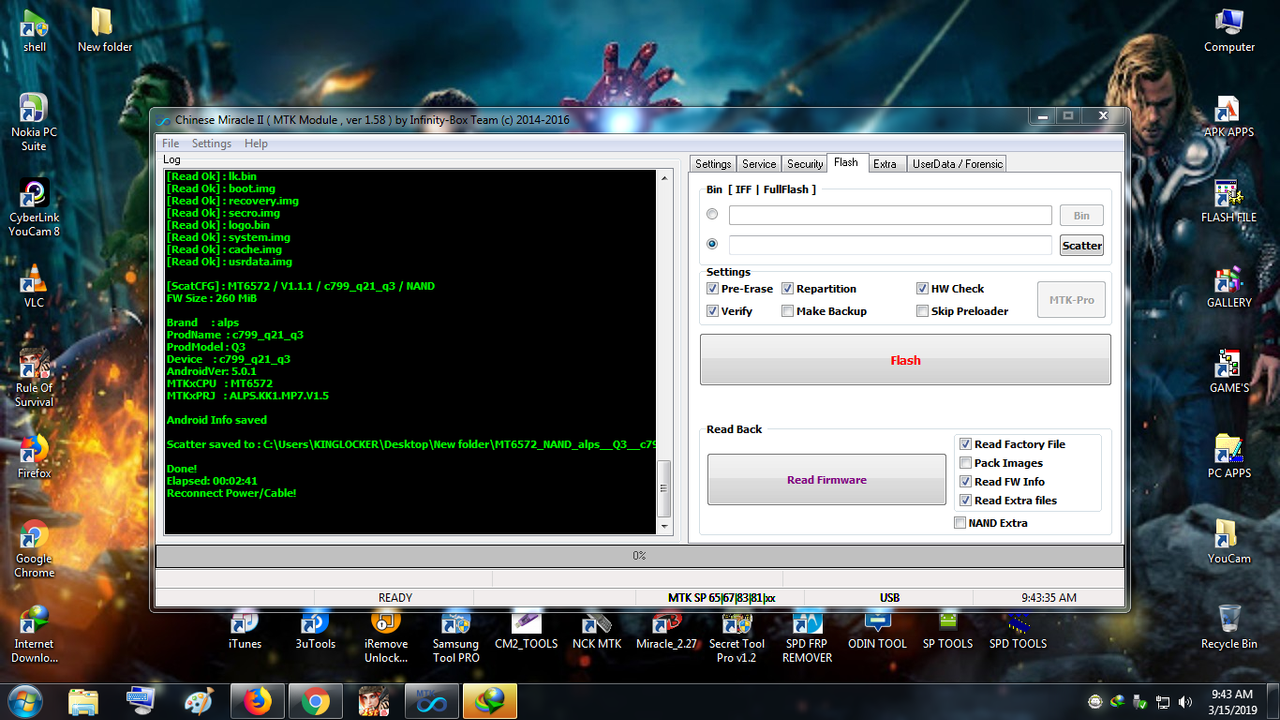
Task: Launch 3uTools desktop shortcut
Action: click(315, 630)
